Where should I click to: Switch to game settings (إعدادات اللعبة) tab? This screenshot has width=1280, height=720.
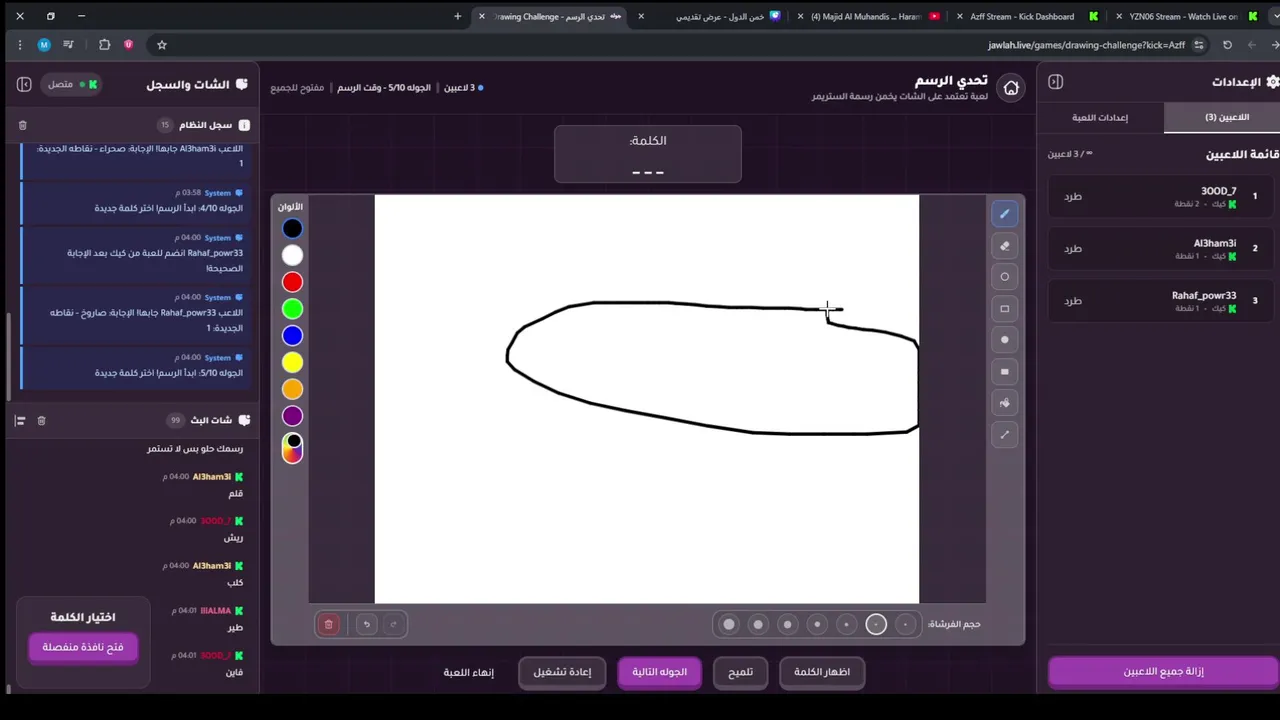tap(1100, 117)
